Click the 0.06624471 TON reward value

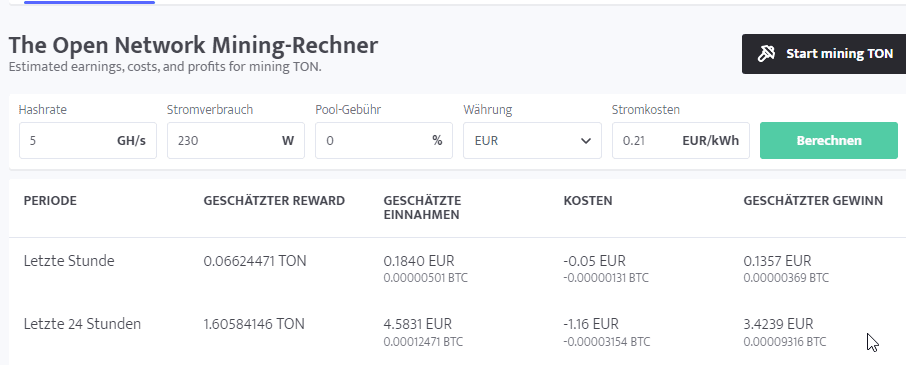pyautogui.click(x=255, y=261)
